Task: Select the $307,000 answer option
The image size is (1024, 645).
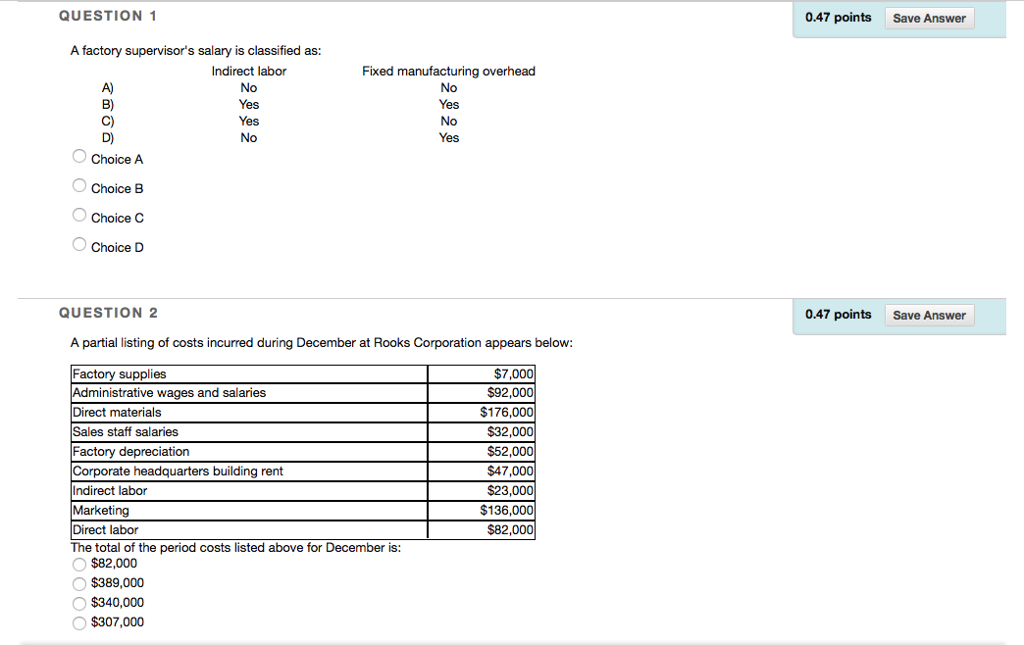Action: coord(79,623)
